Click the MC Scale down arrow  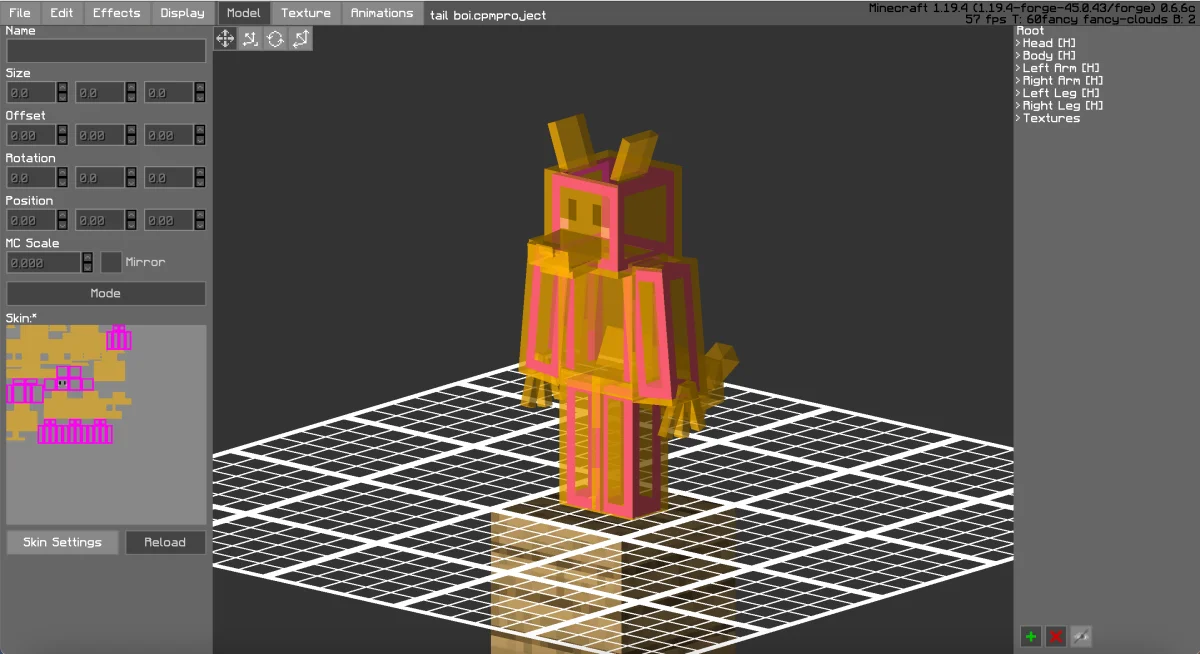tap(87, 268)
